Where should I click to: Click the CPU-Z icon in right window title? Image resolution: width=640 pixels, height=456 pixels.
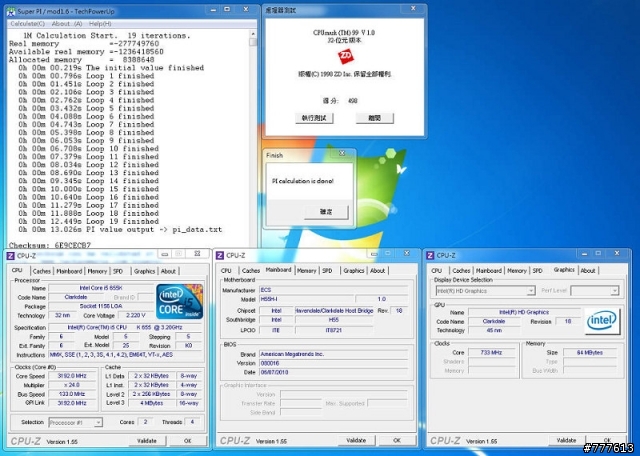tap(430, 256)
